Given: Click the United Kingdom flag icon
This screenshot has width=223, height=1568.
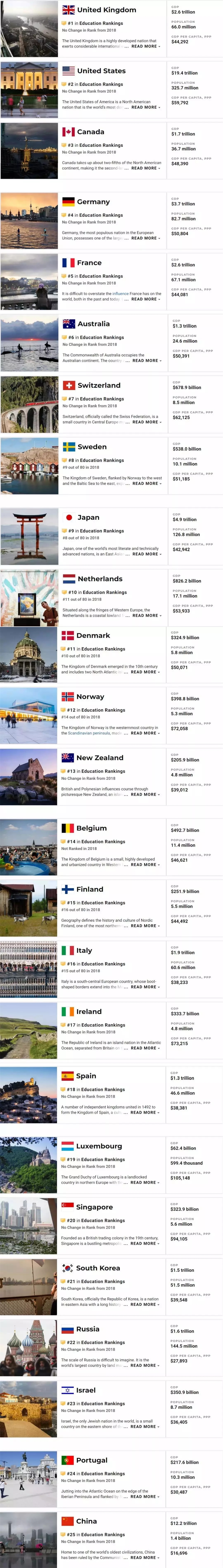Looking at the screenshot, I should click(x=68, y=10).
